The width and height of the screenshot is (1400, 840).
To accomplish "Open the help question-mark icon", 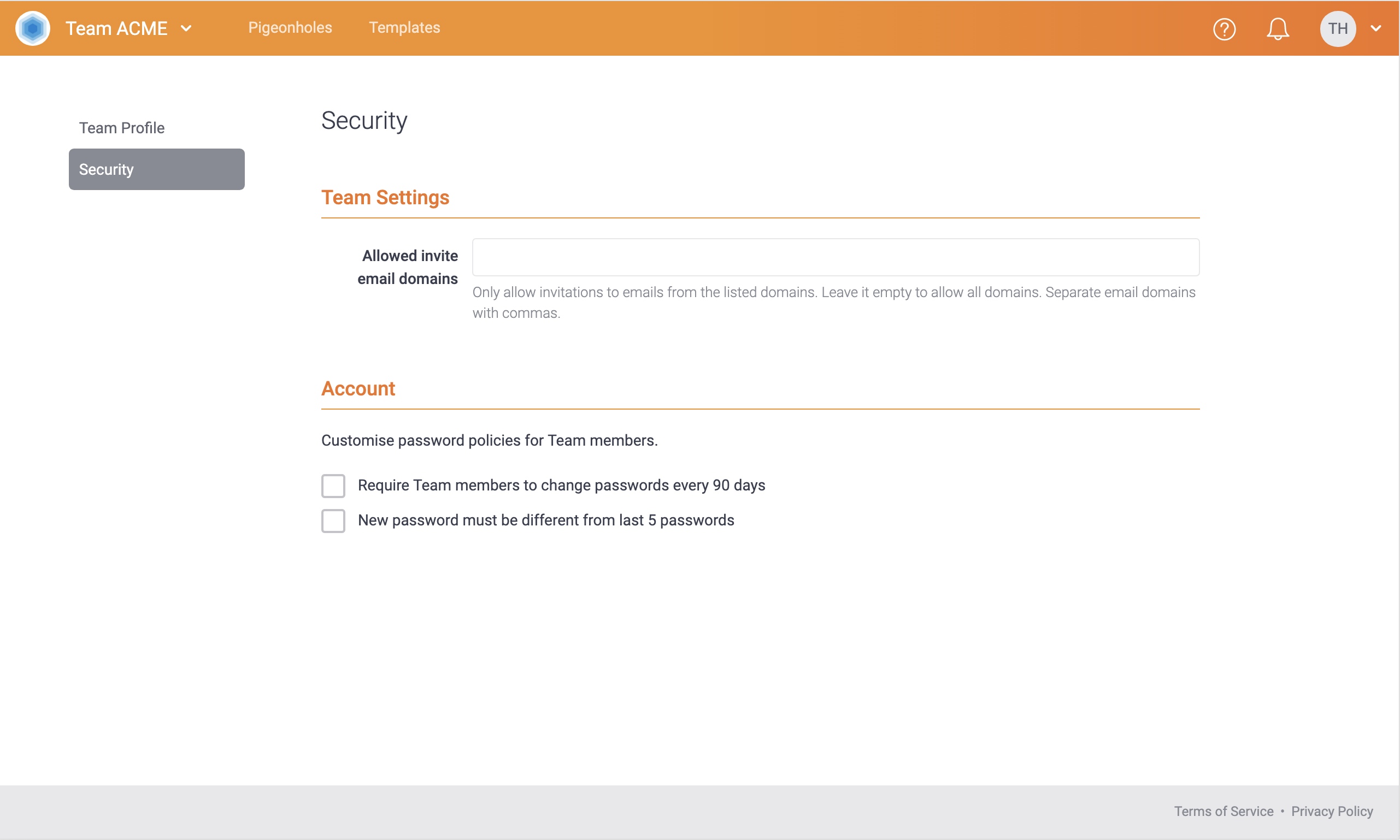I will coord(1224,28).
